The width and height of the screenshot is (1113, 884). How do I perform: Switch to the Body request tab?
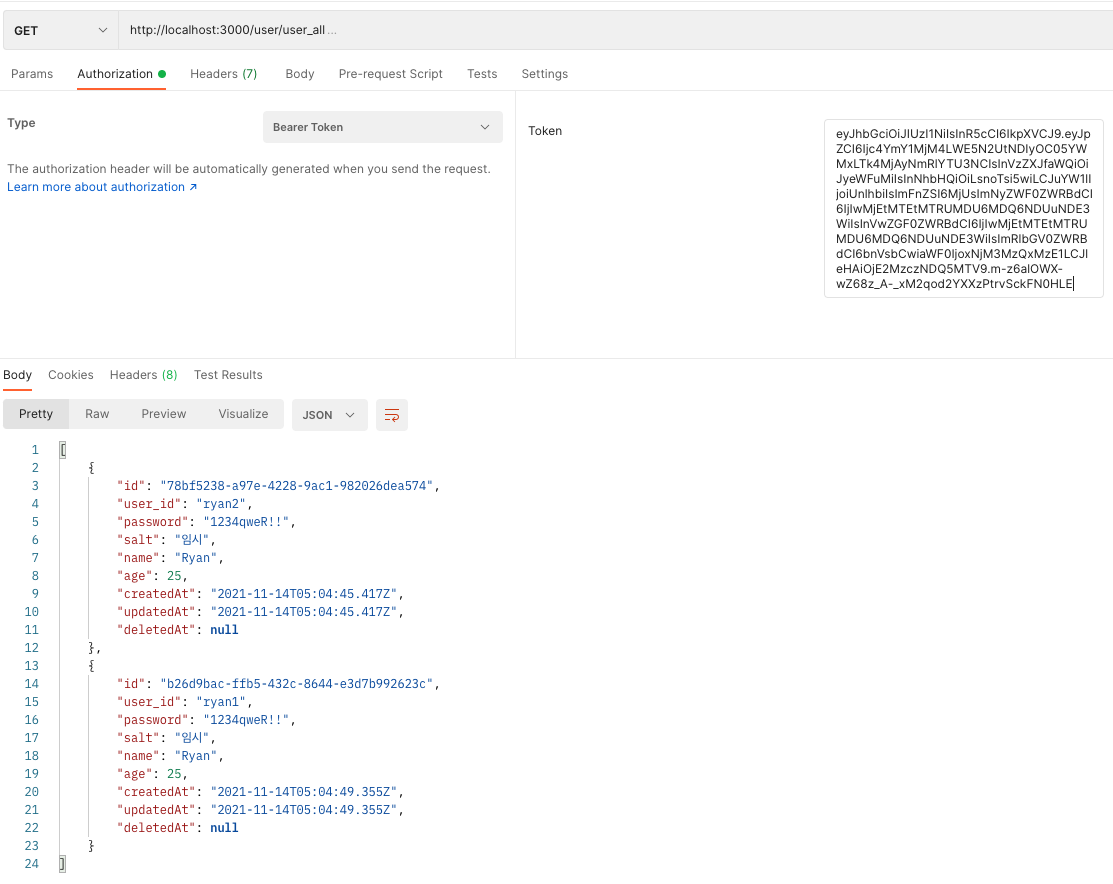[300, 73]
